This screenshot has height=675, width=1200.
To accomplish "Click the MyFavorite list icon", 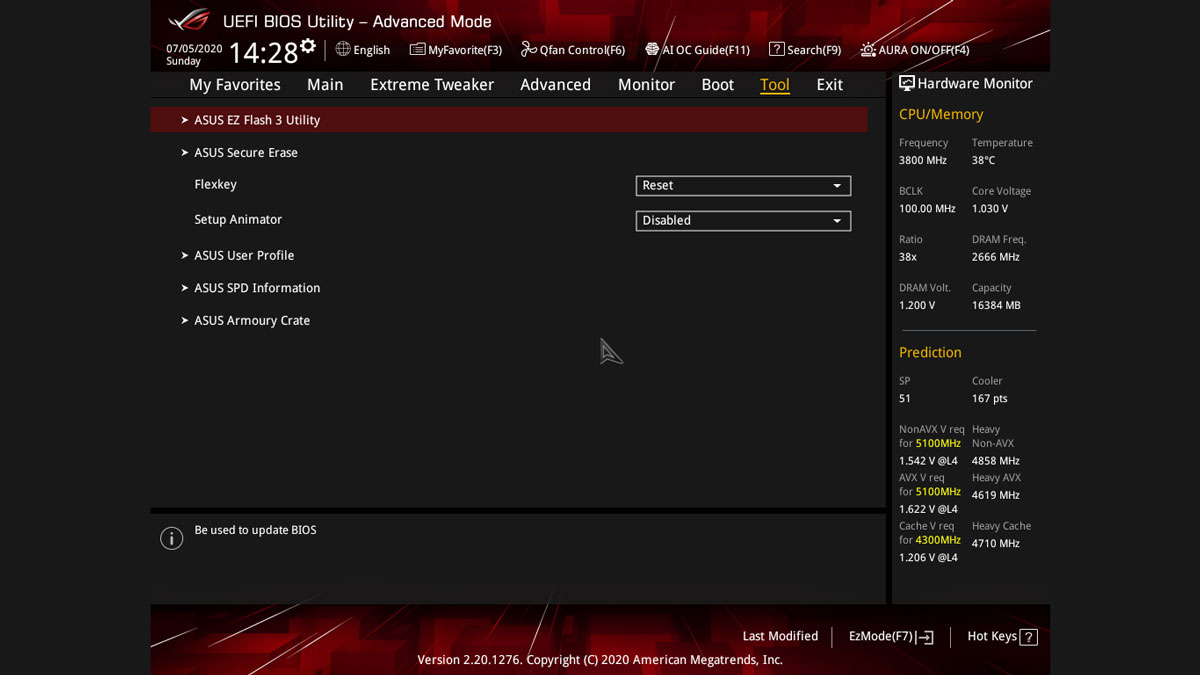I will click(x=417, y=49).
